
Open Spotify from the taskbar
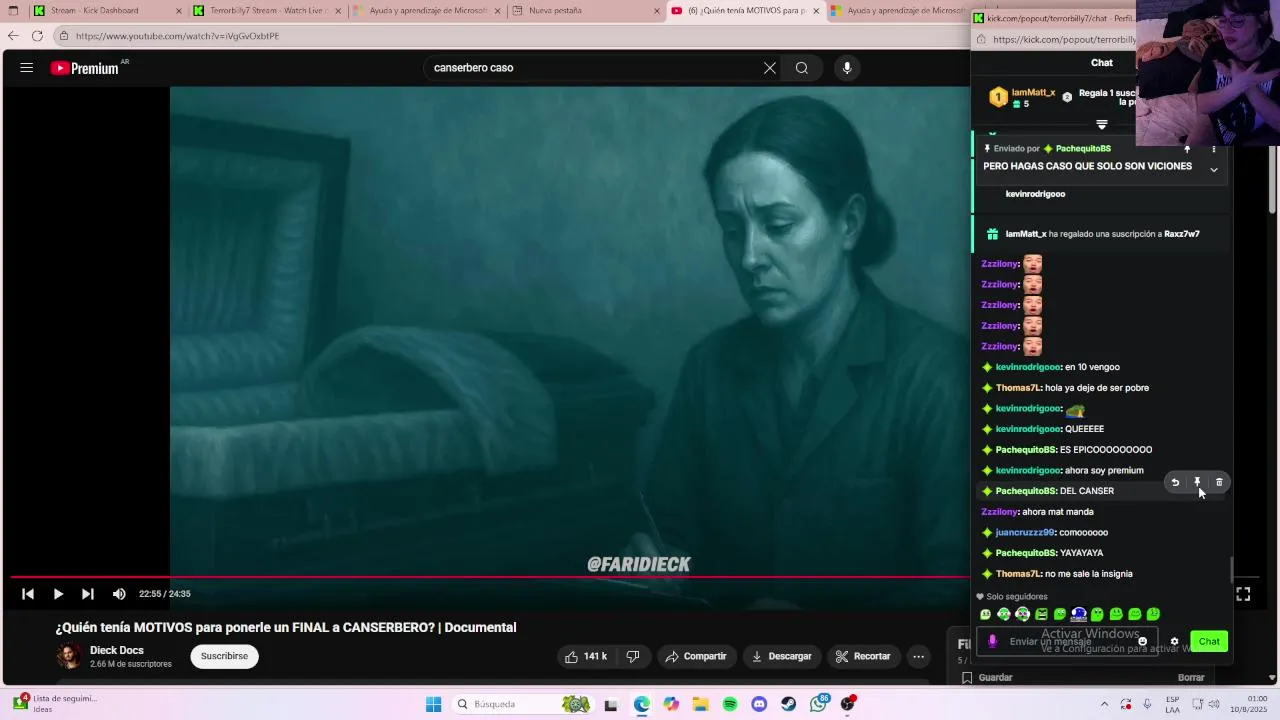[730, 704]
